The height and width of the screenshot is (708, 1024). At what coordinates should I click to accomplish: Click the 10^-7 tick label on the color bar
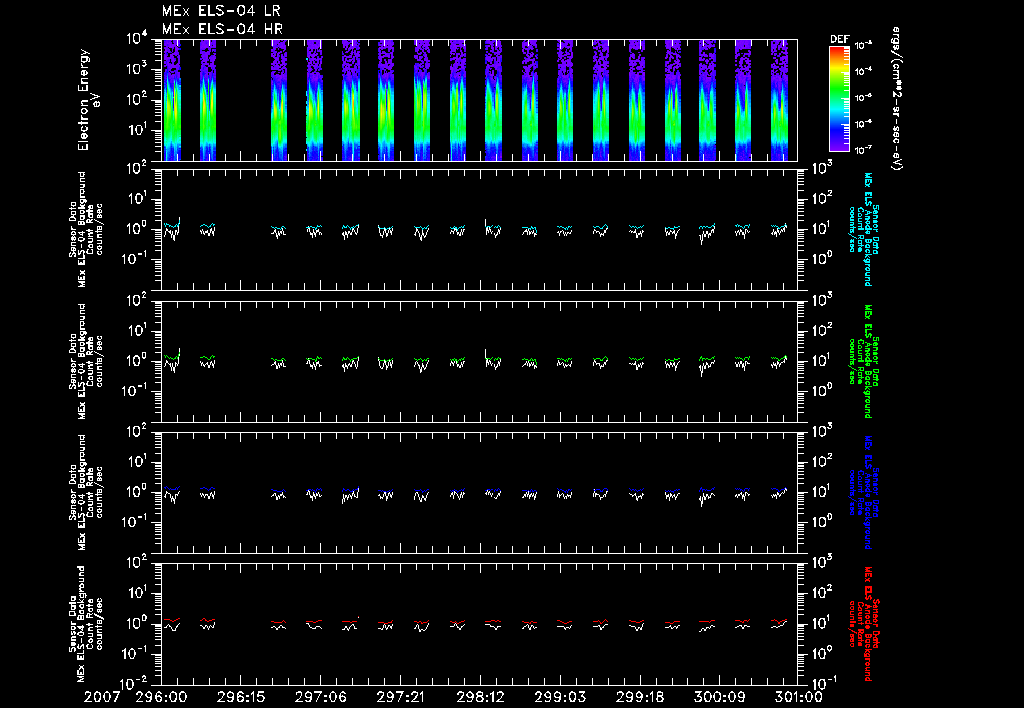[x=864, y=150]
